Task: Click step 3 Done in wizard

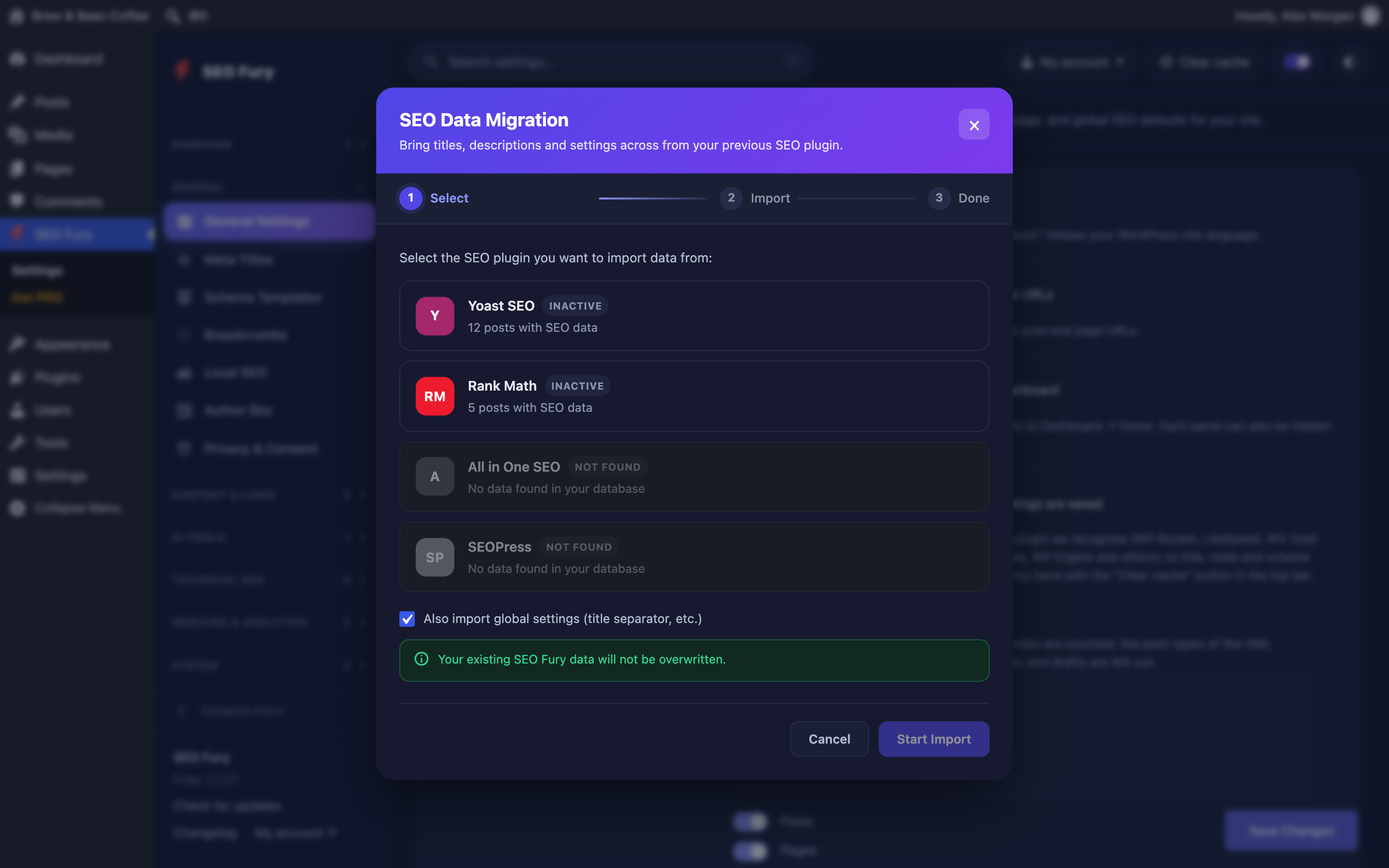Action: point(958,198)
